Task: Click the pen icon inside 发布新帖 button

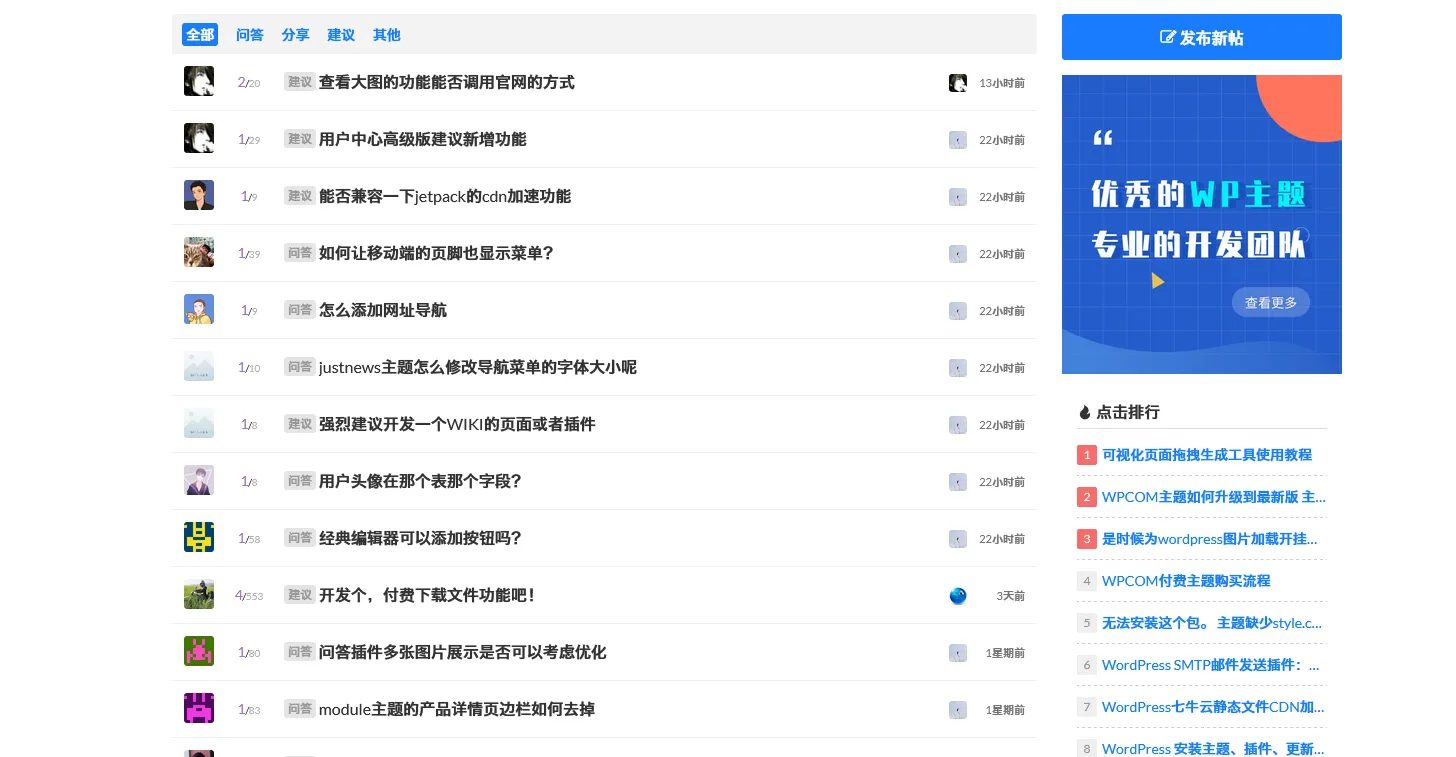Action: (1169, 37)
